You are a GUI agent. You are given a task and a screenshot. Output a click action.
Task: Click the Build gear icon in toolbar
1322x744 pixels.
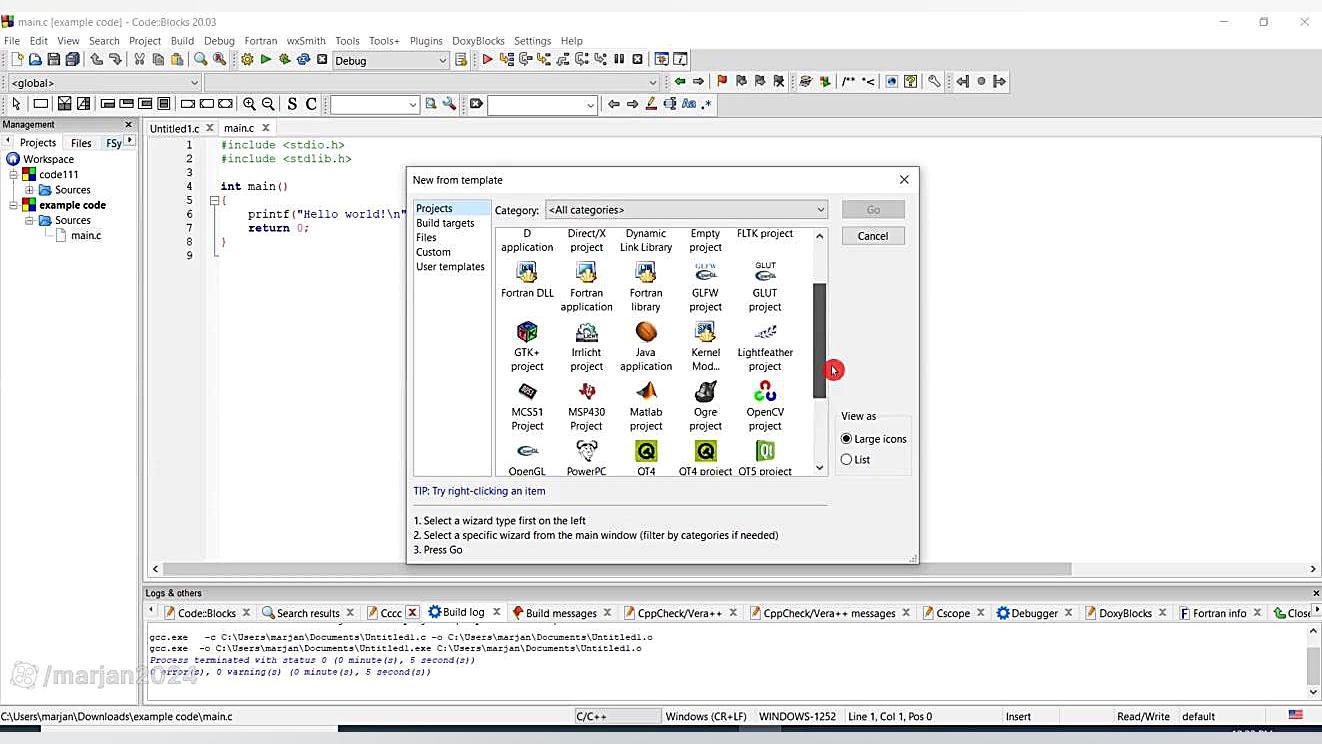coord(247,60)
